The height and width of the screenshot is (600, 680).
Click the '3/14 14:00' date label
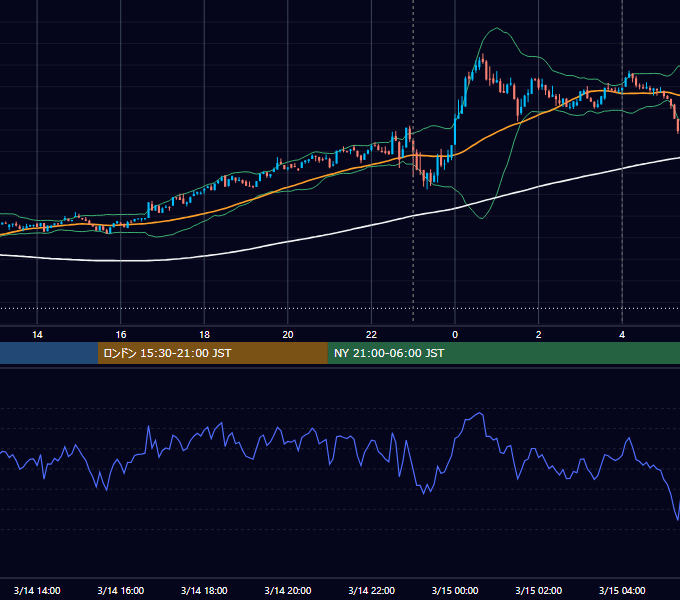pyautogui.click(x=37, y=590)
